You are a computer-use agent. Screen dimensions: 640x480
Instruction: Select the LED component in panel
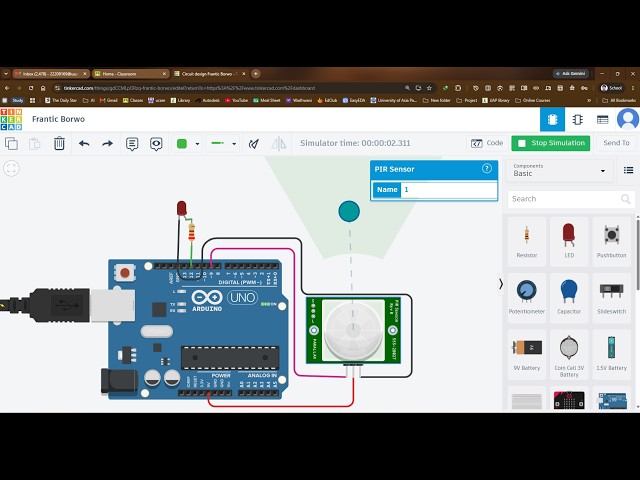[x=569, y=241]
